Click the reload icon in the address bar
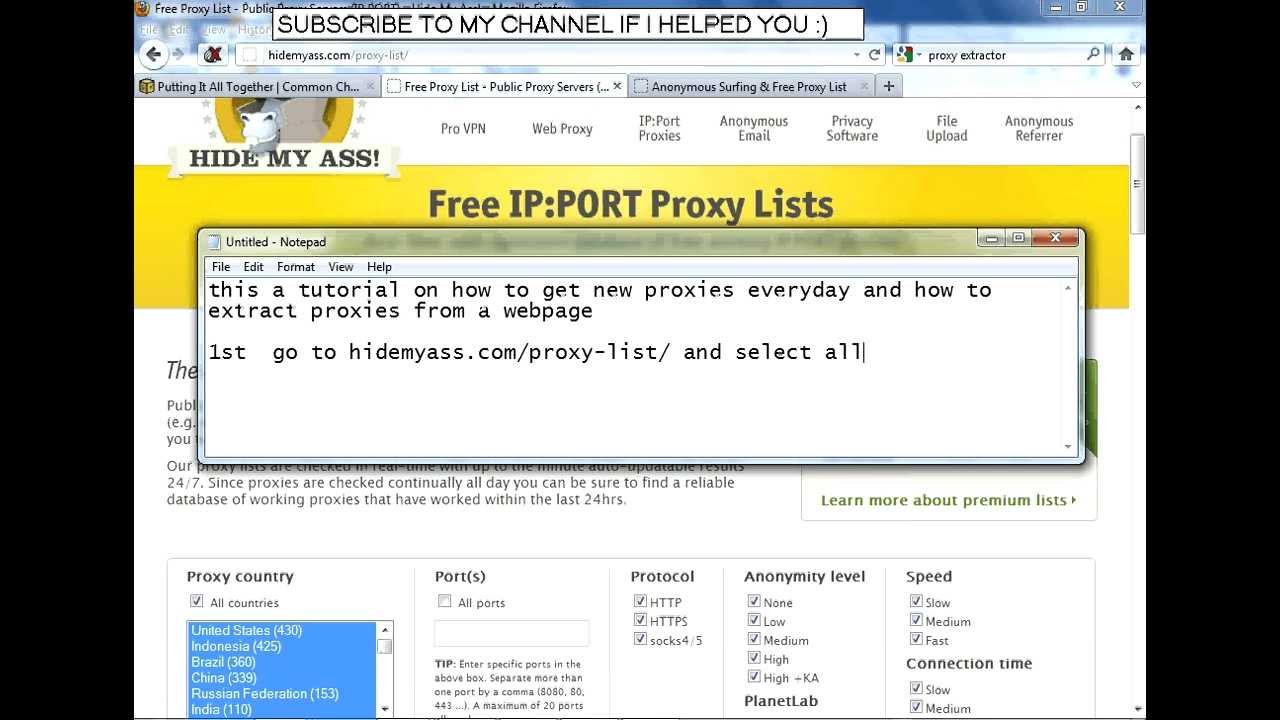Screen dimensions: 1280x720 tap(874, 55)
